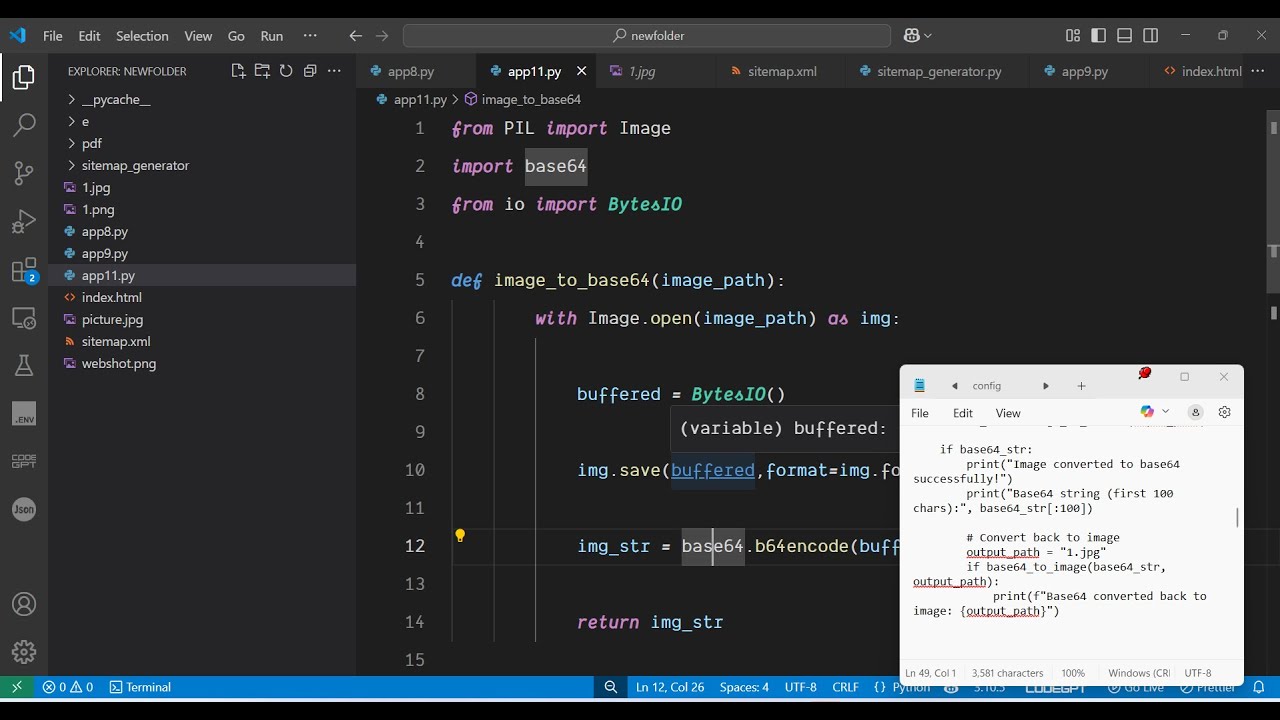Screen dimensions: 1280x720
Task: Go forward using the navigation arrow
Action: (x=382, y=36)
